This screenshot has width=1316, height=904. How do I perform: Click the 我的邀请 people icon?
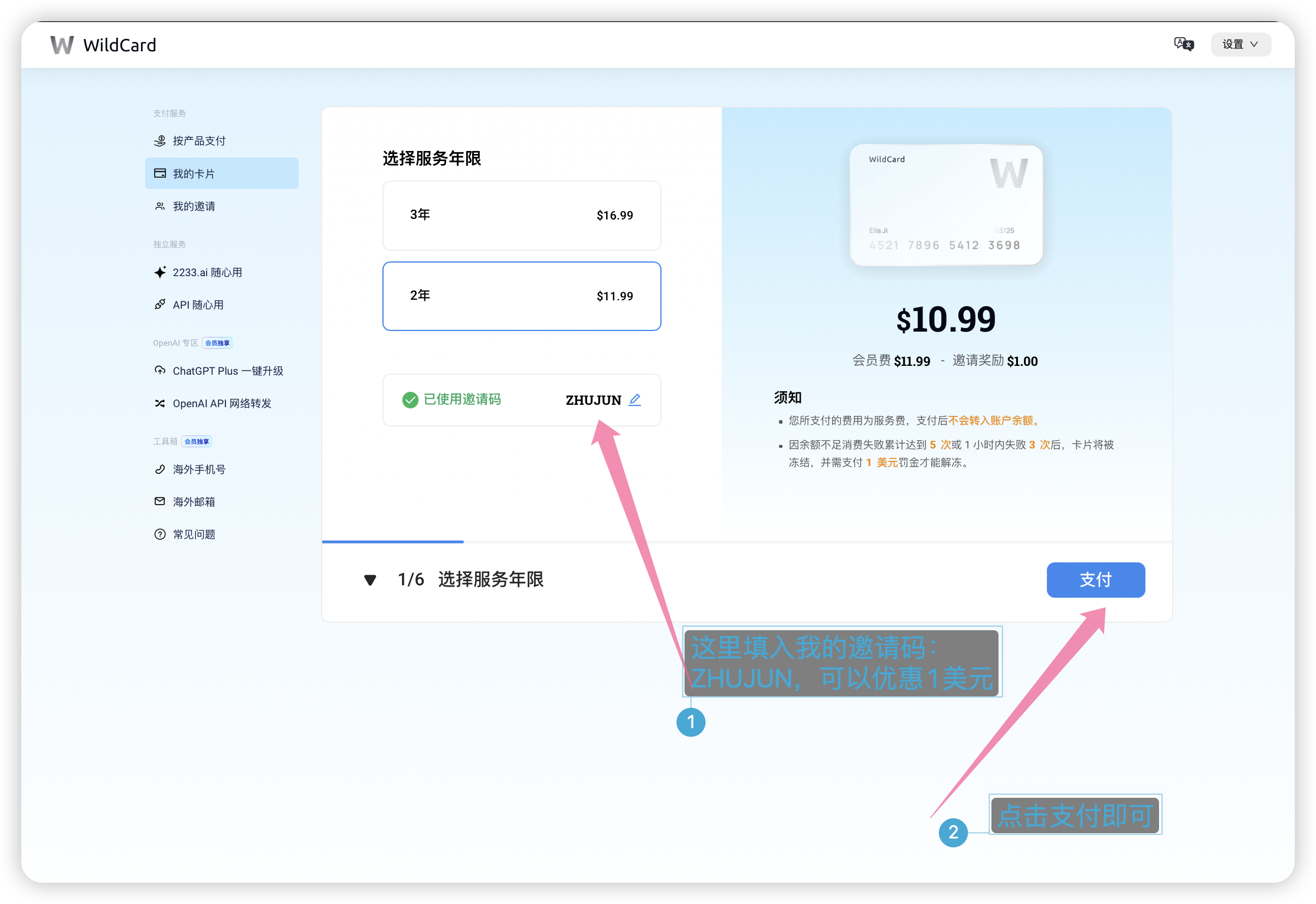coord(160,206)
